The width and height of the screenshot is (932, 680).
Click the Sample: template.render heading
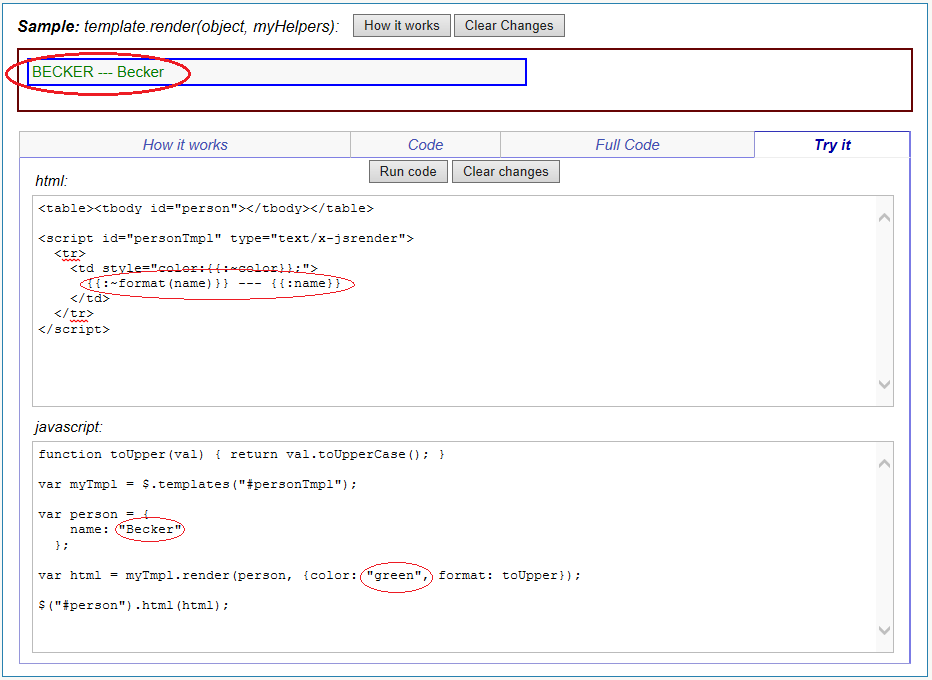point(178,26)
